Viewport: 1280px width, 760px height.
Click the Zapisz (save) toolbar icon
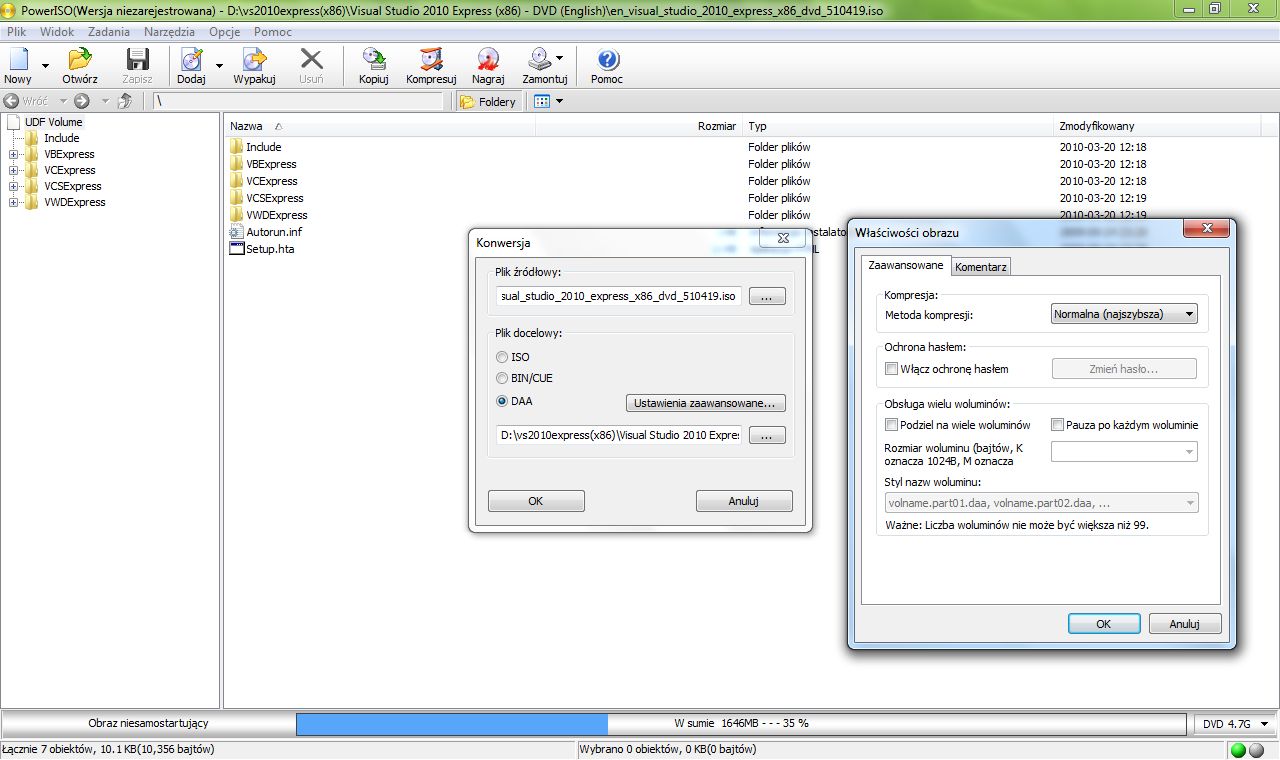pos(137,60)
